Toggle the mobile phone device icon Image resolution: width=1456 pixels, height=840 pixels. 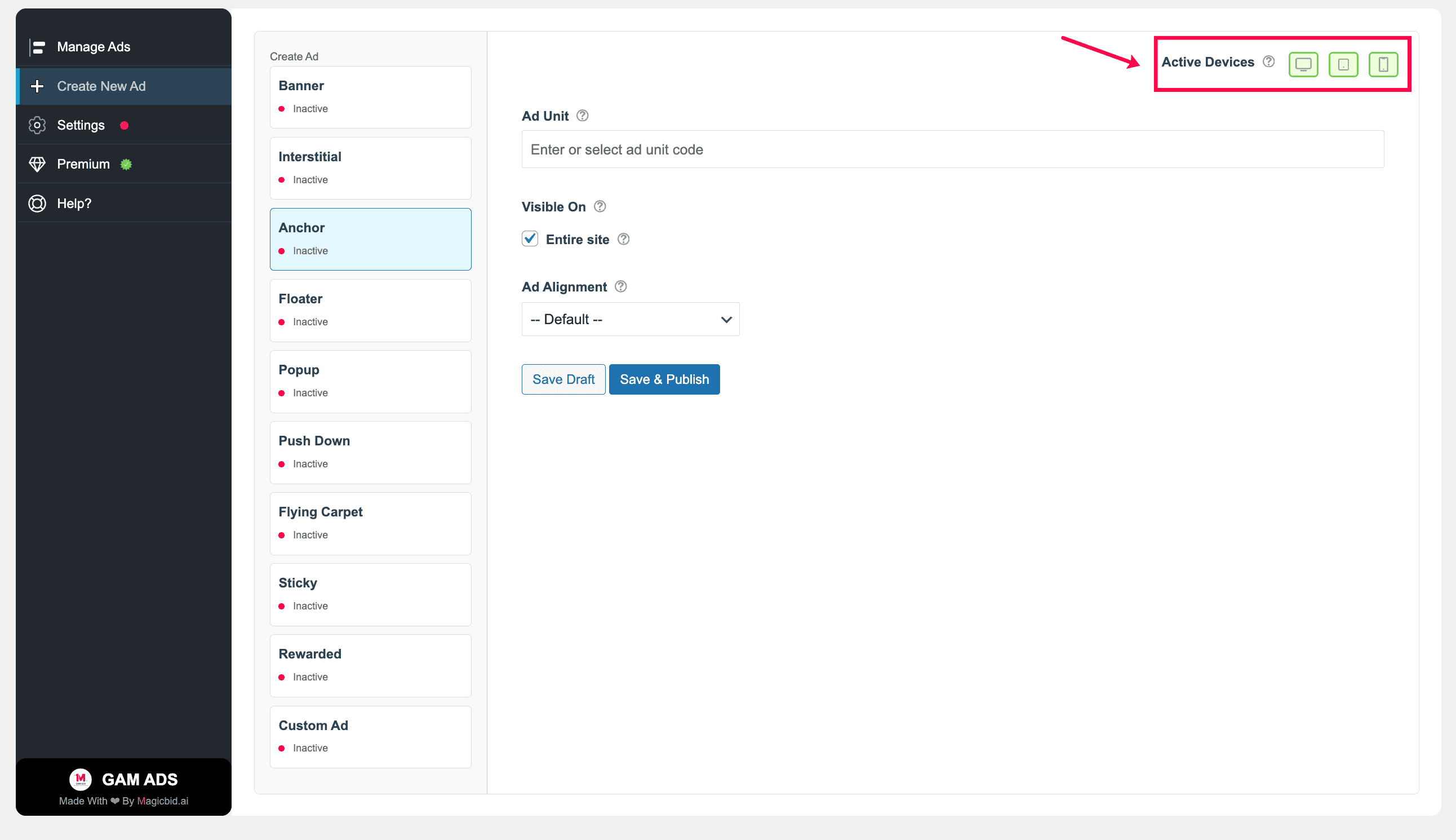[1383, 64]
